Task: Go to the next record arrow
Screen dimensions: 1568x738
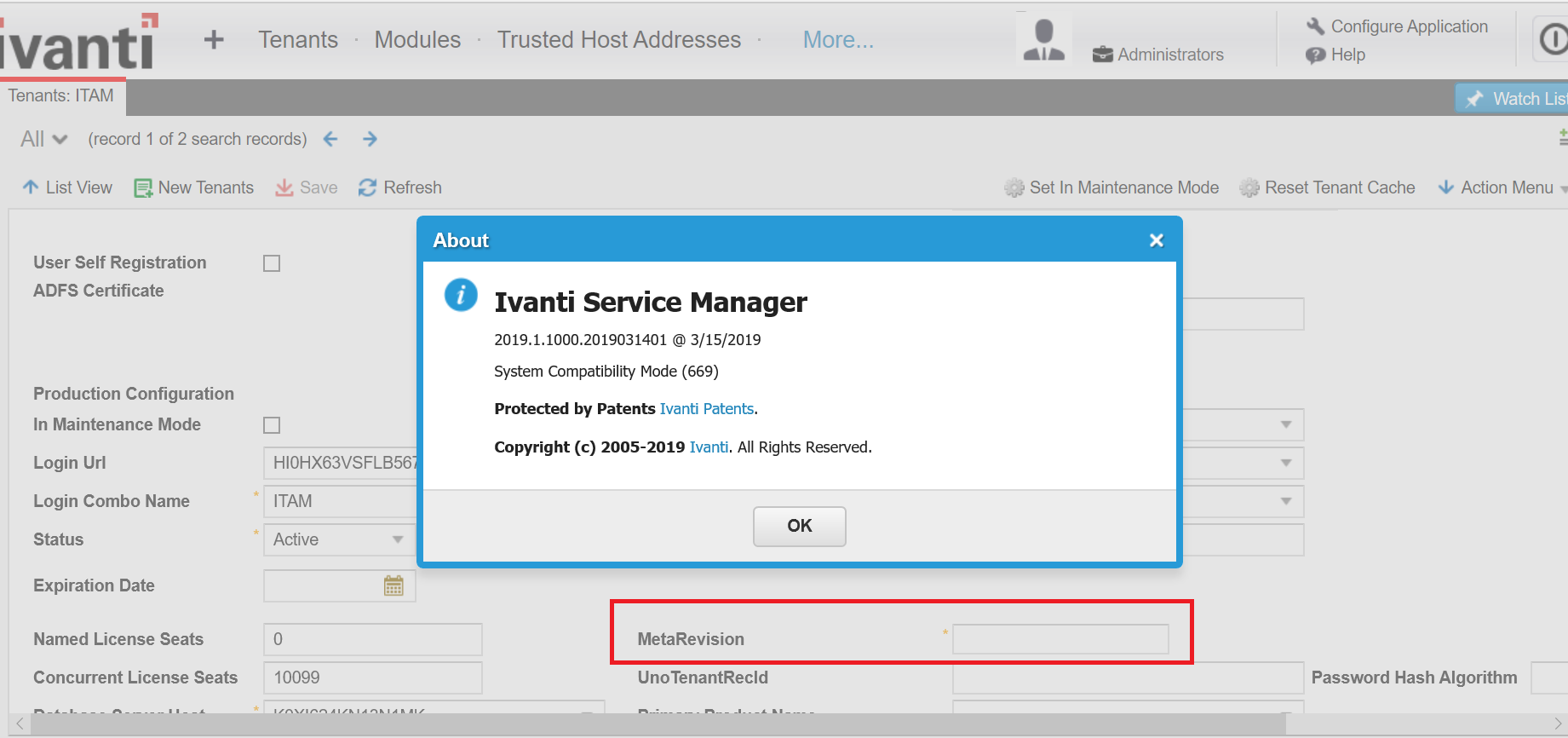Action: [370, 139]
